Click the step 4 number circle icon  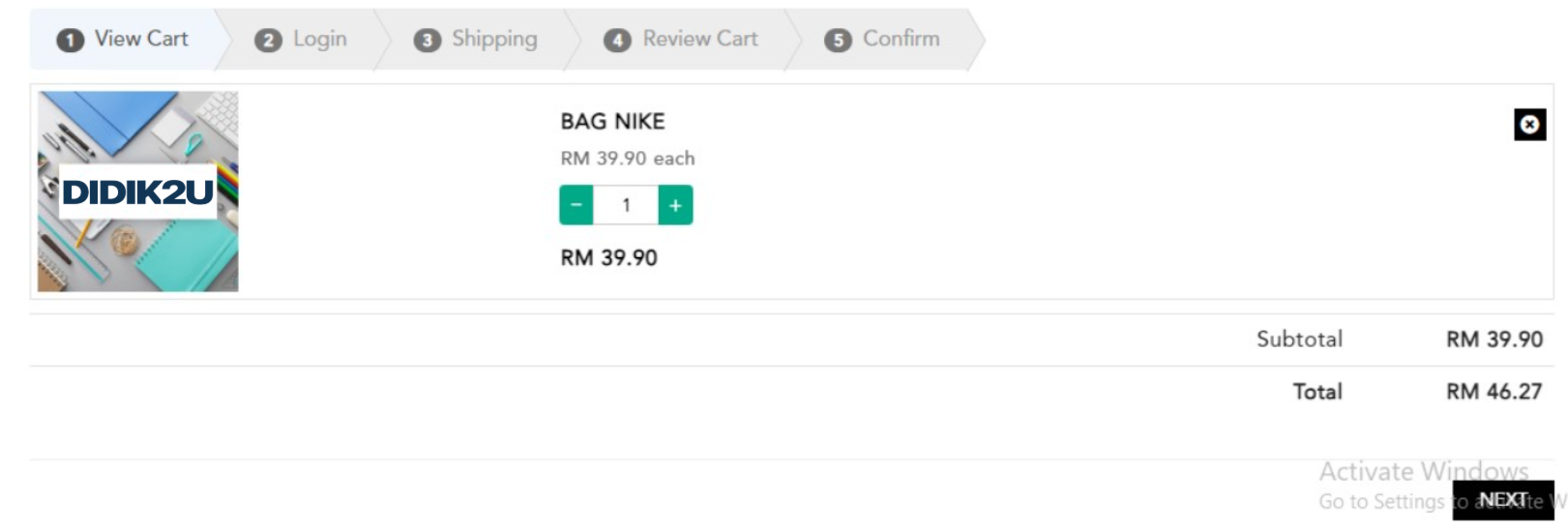pos(617,40)
